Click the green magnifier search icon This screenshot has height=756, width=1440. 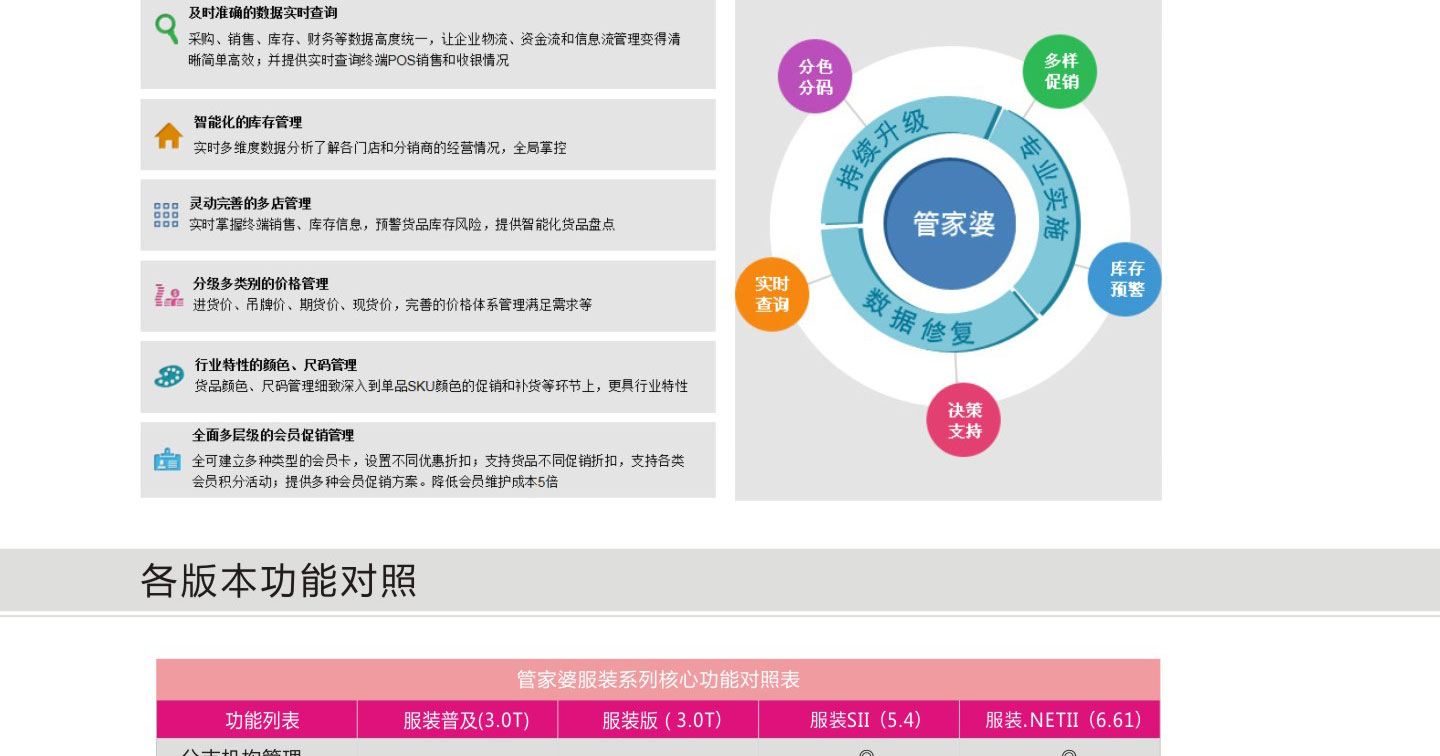tap(167, 29)
